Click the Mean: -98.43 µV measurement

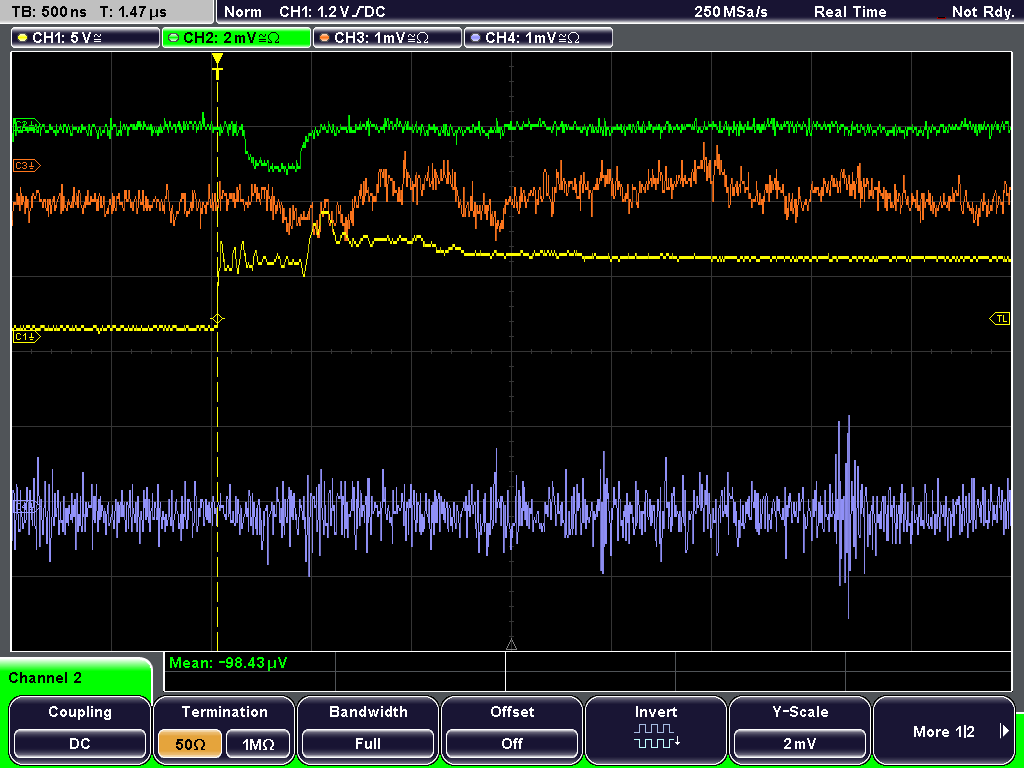tap(228, 663)
